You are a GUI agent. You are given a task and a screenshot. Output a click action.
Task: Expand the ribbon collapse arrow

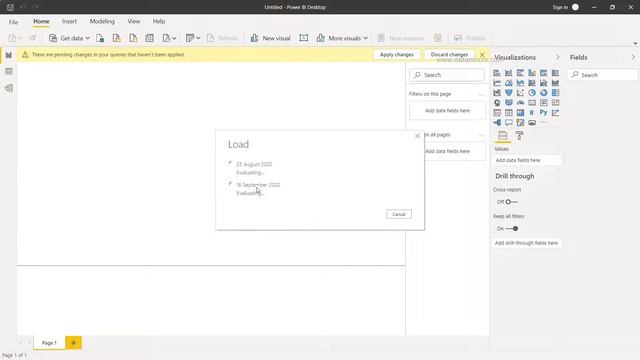pos(635,43)
